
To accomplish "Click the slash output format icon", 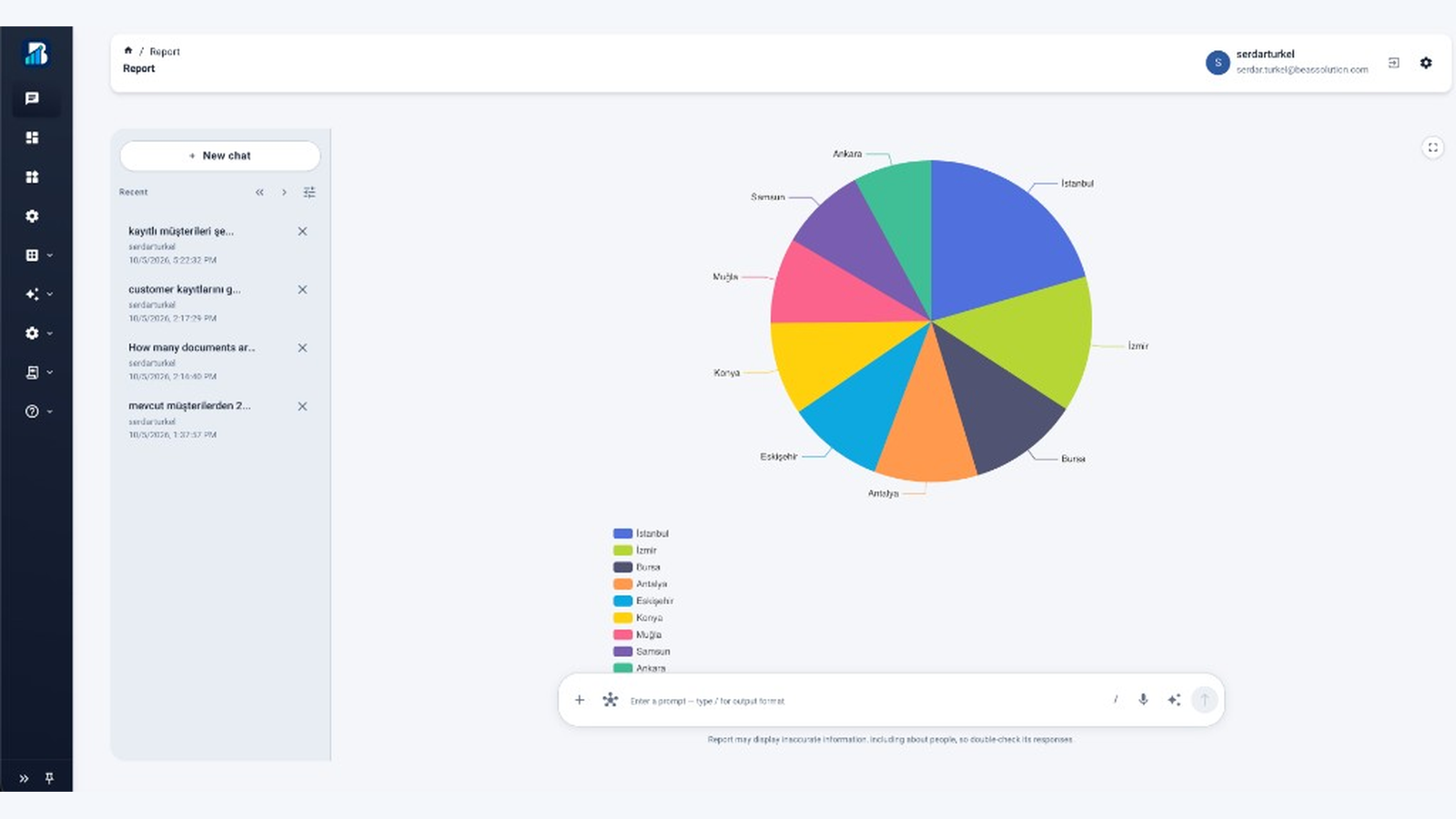I will coord(1115,700).
